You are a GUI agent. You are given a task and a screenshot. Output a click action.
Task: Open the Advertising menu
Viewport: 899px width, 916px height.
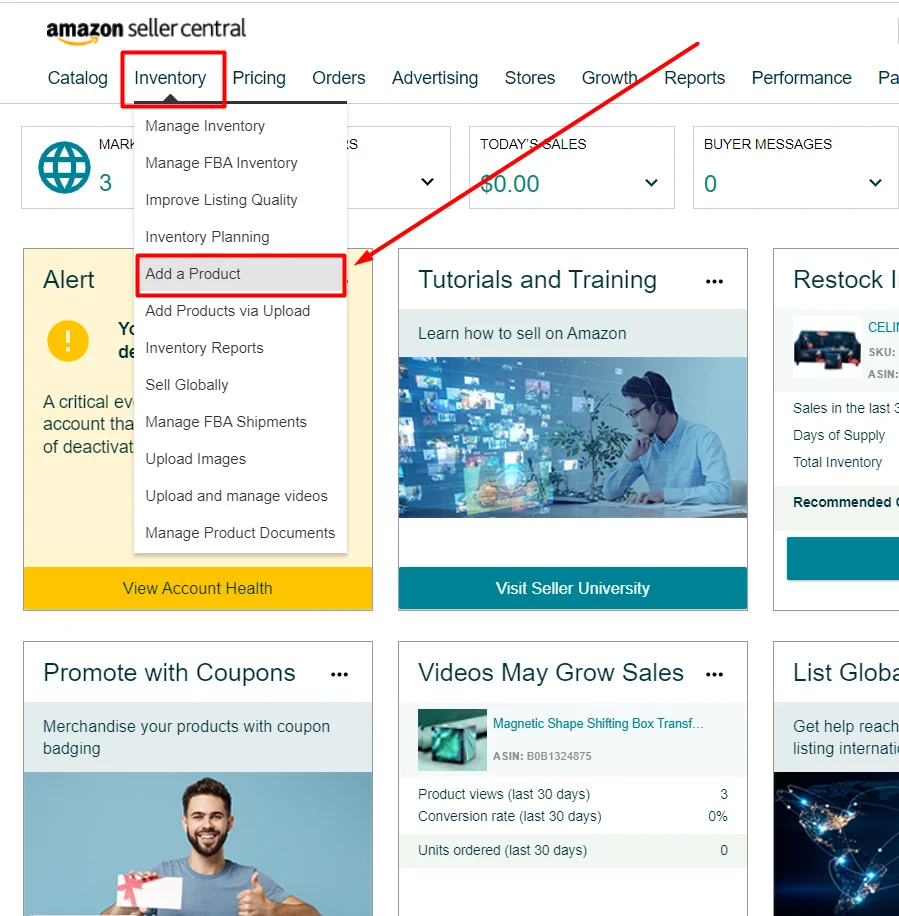tap(435, 78)
